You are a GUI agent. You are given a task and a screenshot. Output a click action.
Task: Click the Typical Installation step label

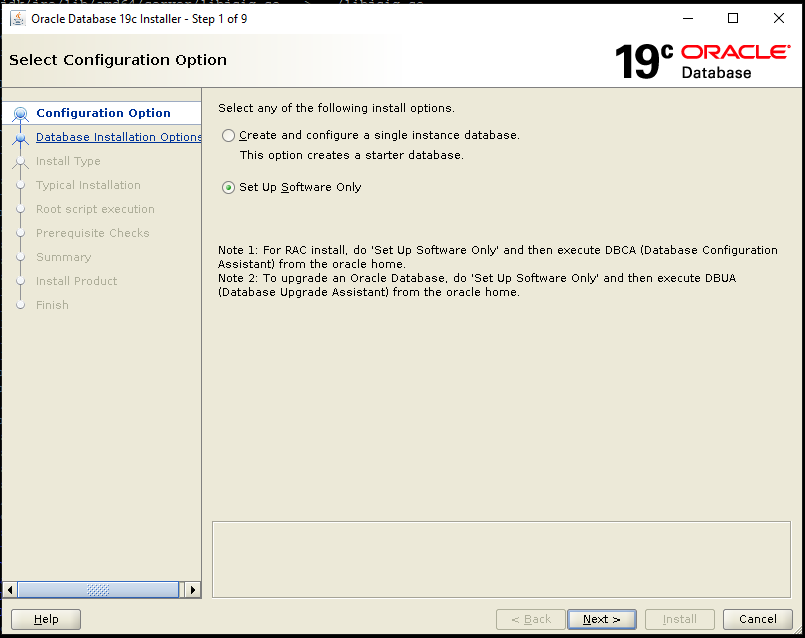click(88, 185)
